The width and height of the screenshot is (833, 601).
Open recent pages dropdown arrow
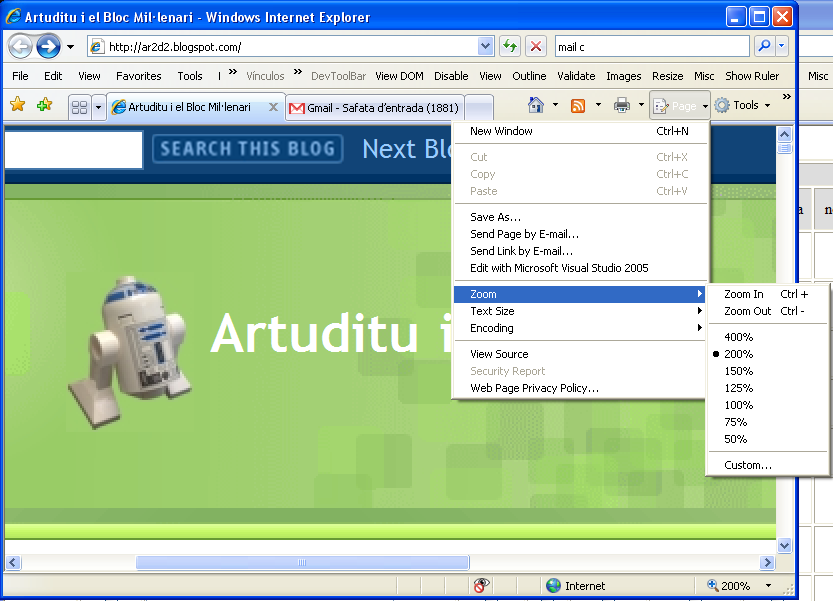[x=71, y=47]
